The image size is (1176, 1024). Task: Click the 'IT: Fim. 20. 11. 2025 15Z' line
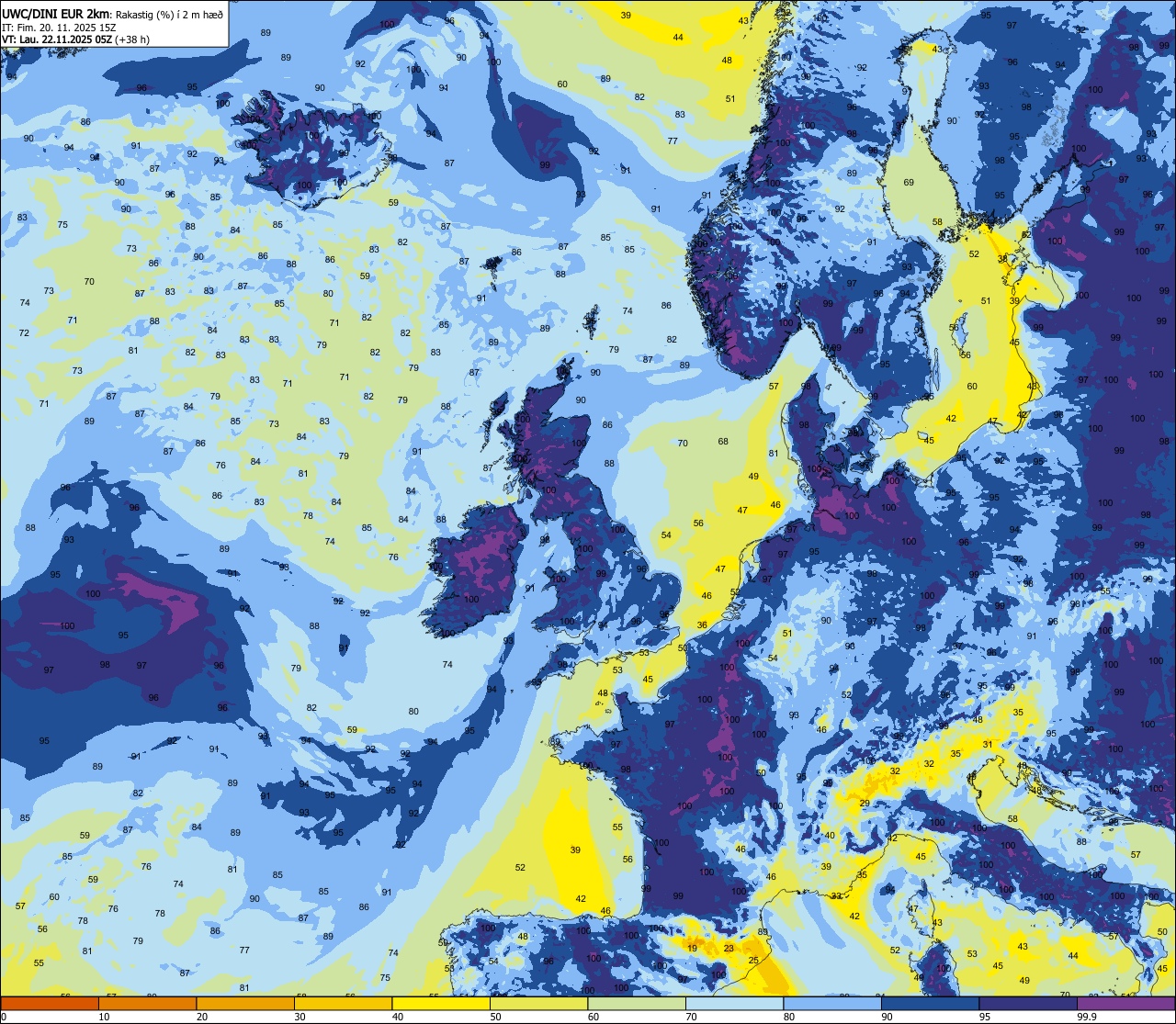60,28
